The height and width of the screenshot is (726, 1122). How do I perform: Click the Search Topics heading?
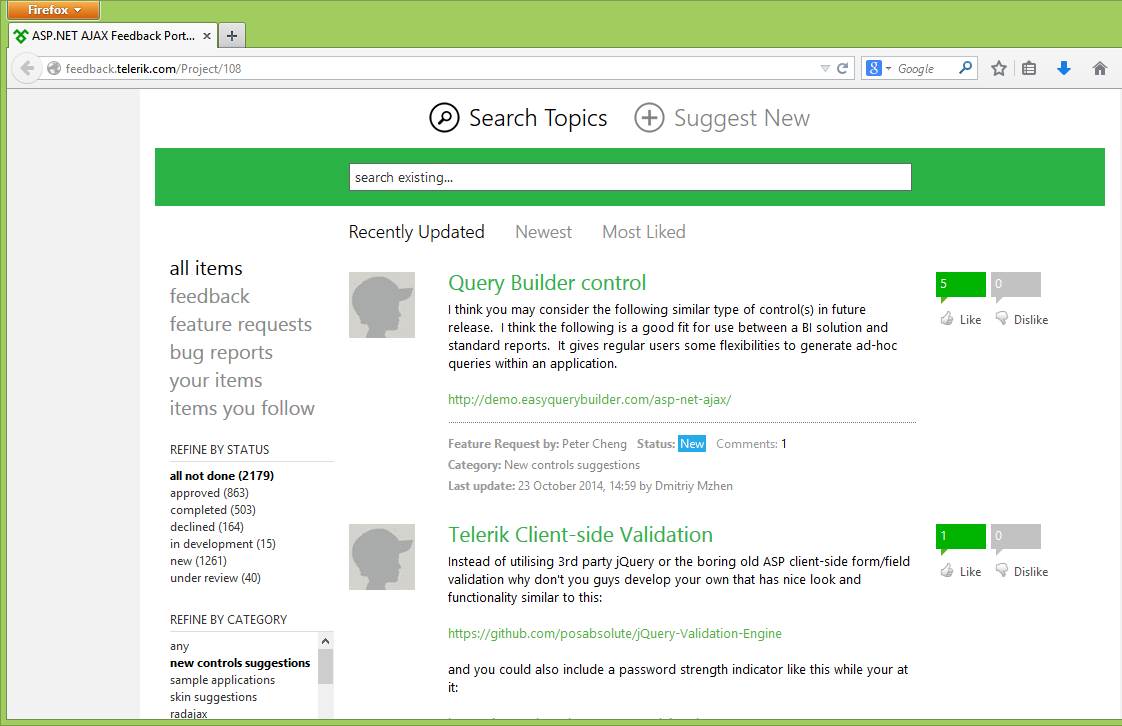click(x=538, y=118)
